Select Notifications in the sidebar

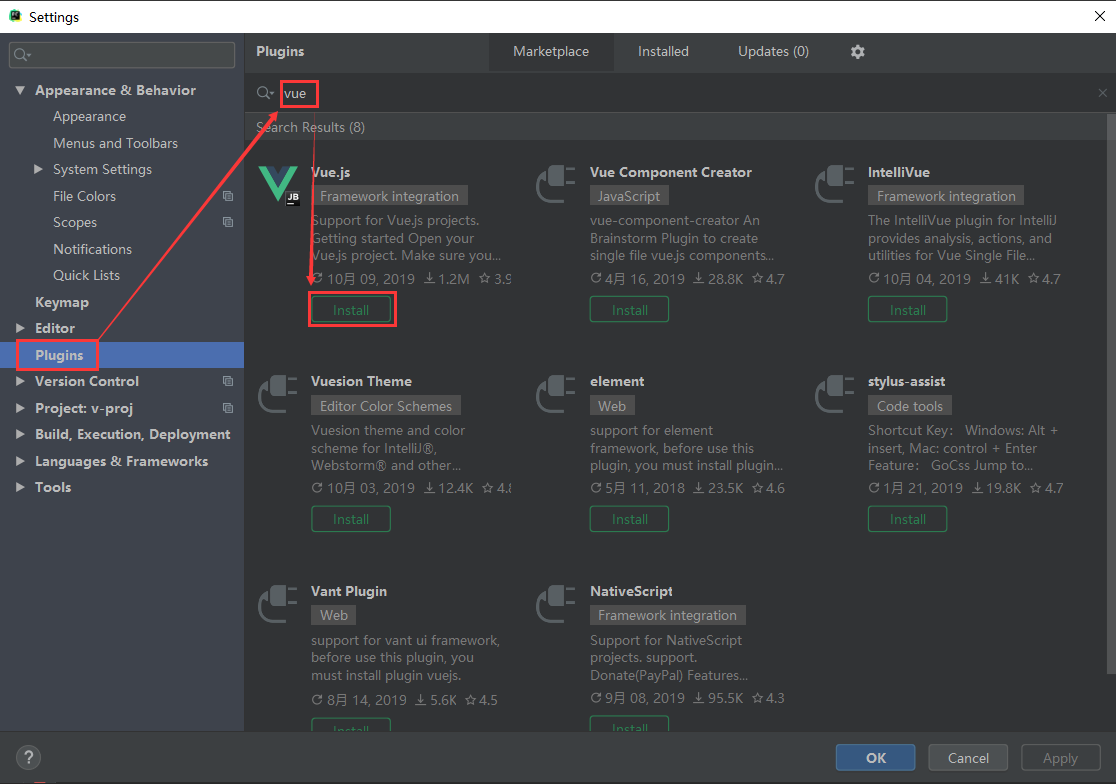93,249
